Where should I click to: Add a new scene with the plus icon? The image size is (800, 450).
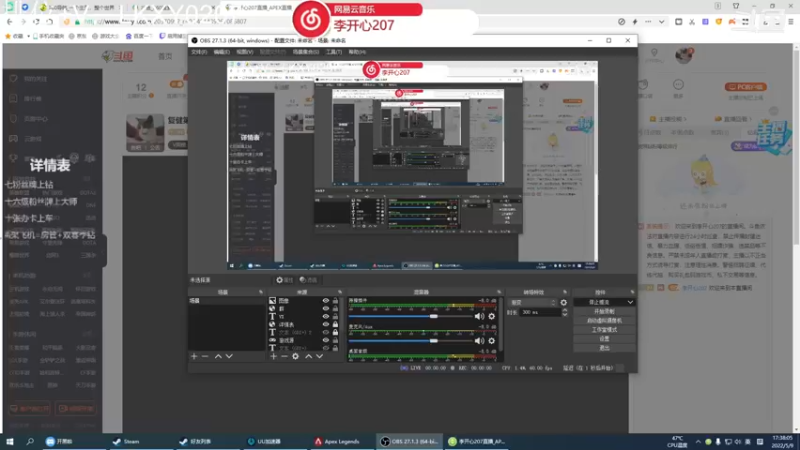click(x=194, y=356)
